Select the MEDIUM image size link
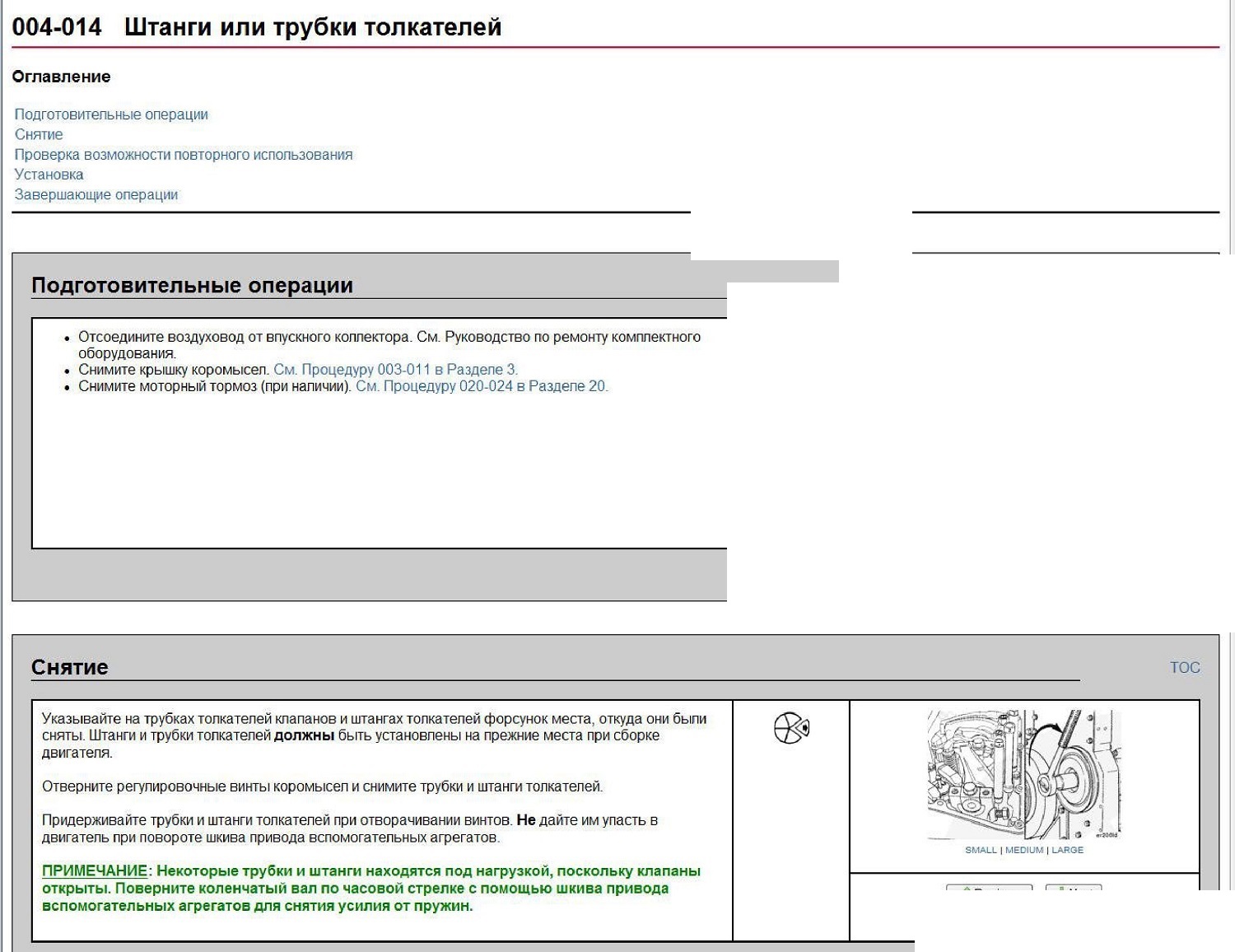The width and height of the screenshot is (1235, 952). click(1024, 850)
